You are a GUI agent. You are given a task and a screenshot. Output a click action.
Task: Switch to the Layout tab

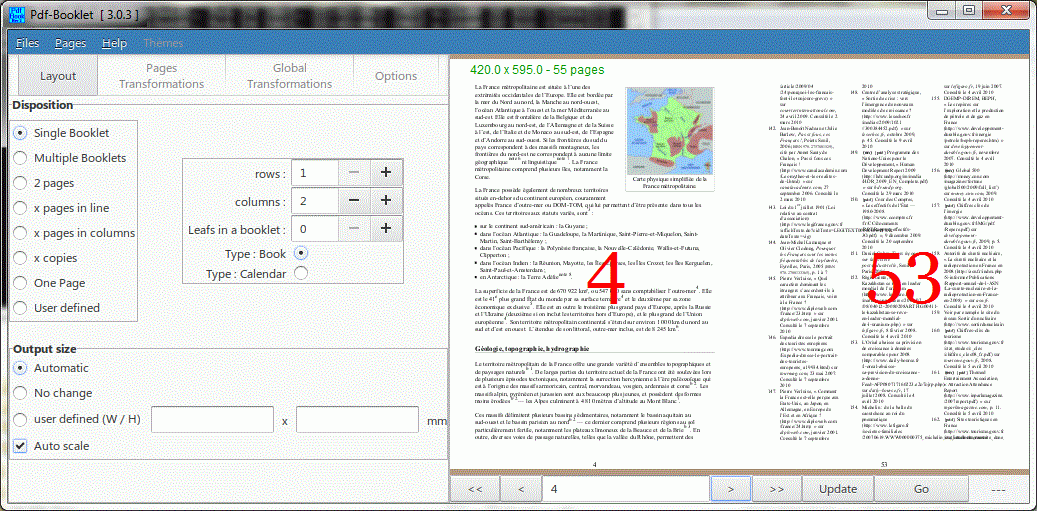point(58,76)
